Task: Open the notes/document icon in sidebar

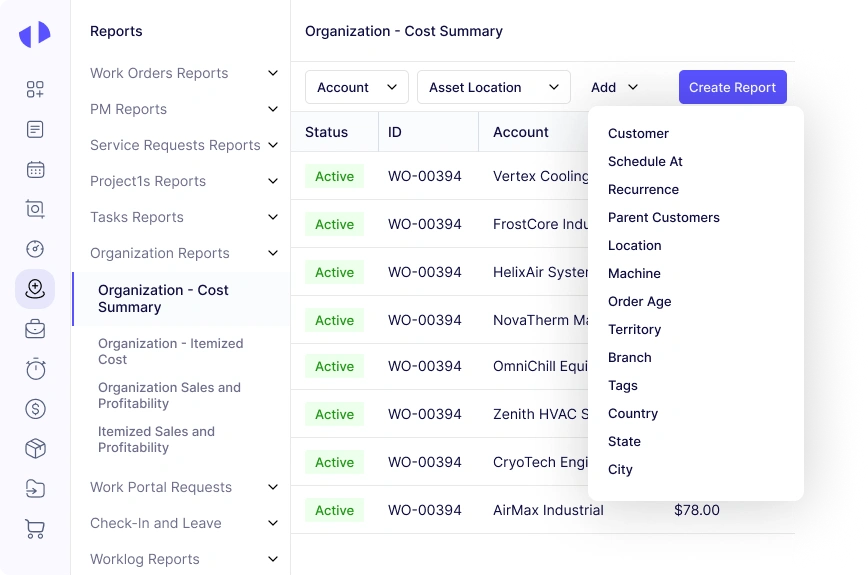Action: (x=35, y=128)
